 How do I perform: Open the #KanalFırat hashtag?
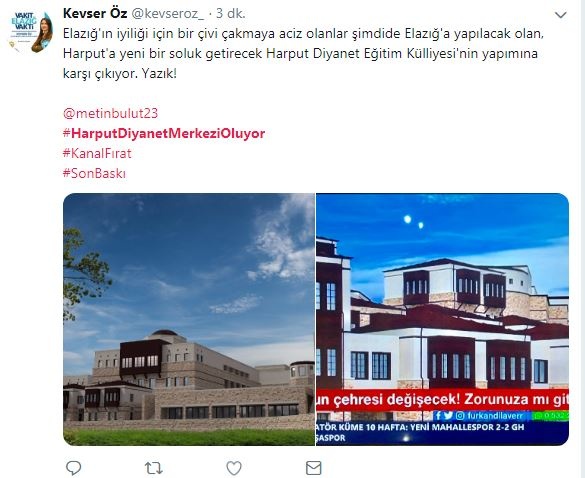tap(97, 153)
